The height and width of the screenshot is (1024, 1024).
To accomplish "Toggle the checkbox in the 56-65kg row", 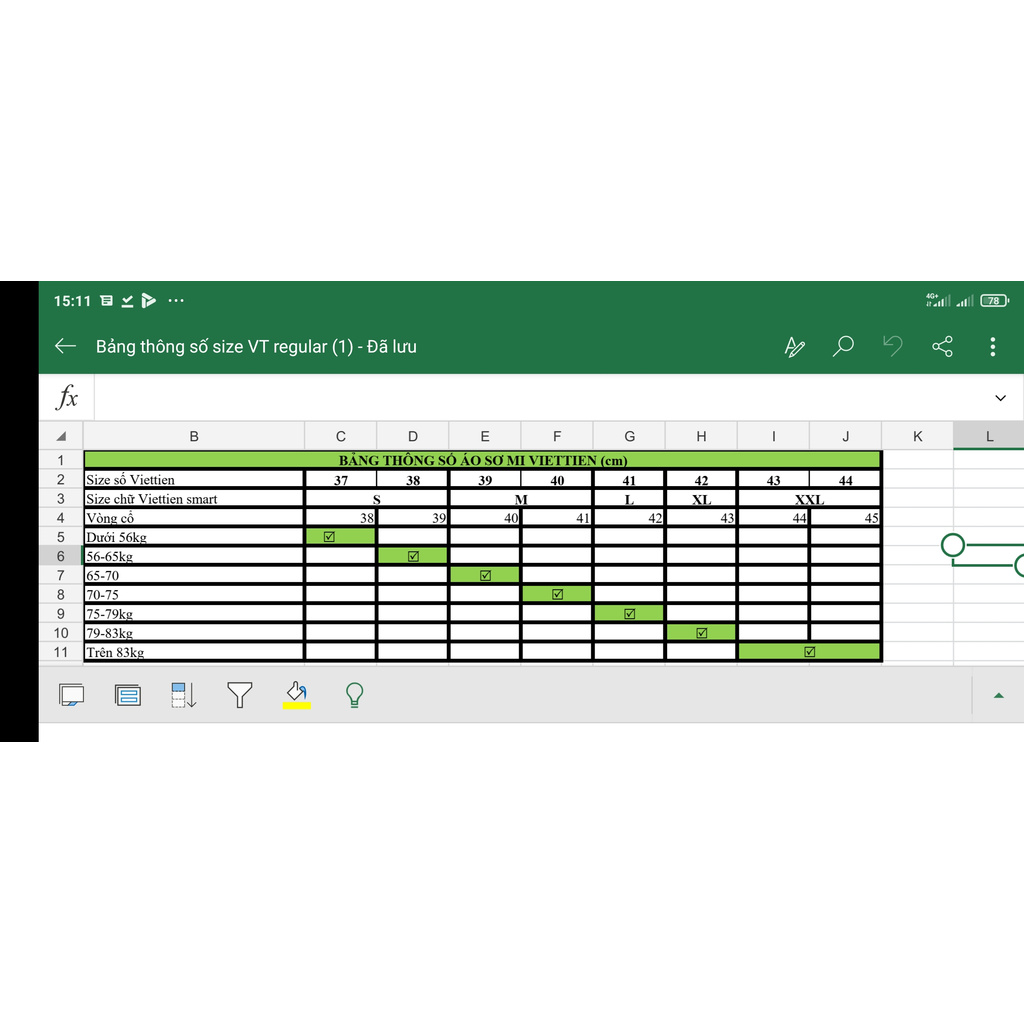I will click(413, 556).
